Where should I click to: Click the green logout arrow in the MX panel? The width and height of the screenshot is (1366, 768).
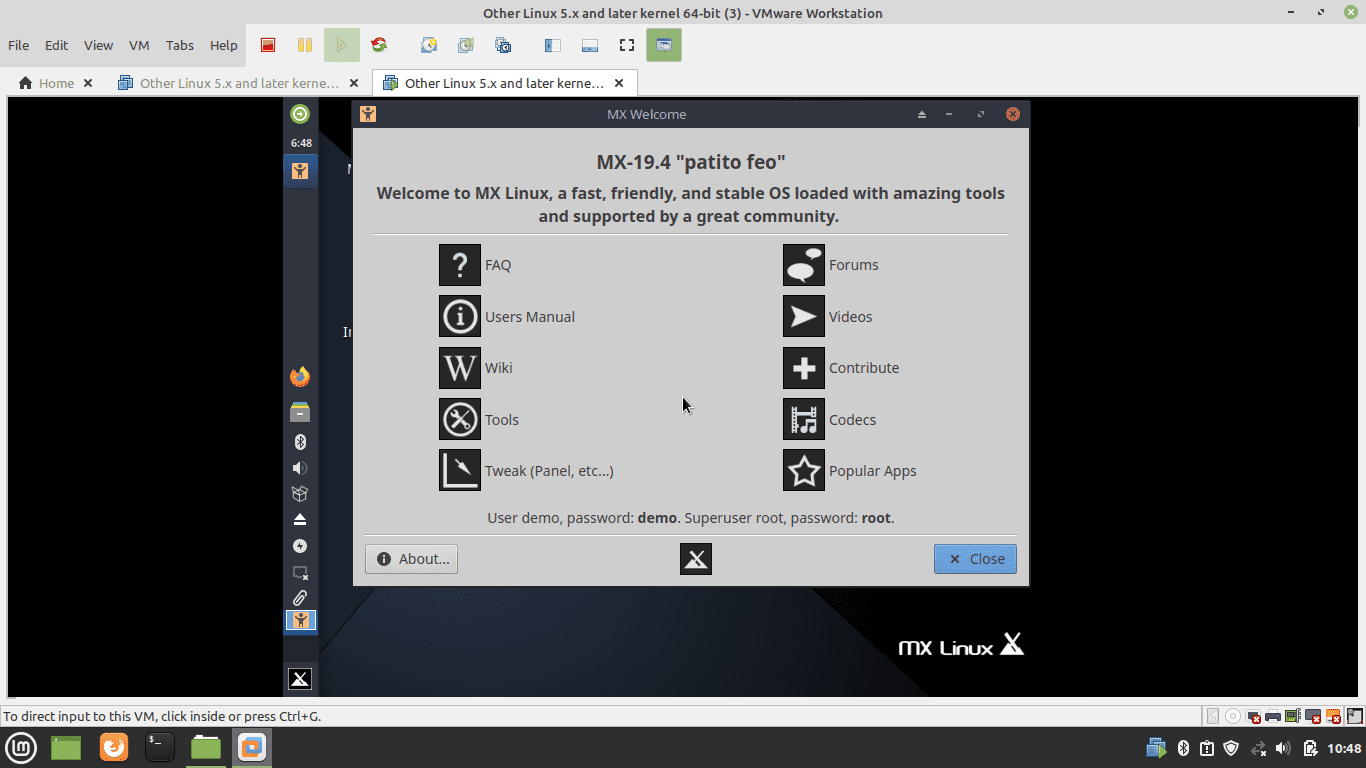pos(300,114)
